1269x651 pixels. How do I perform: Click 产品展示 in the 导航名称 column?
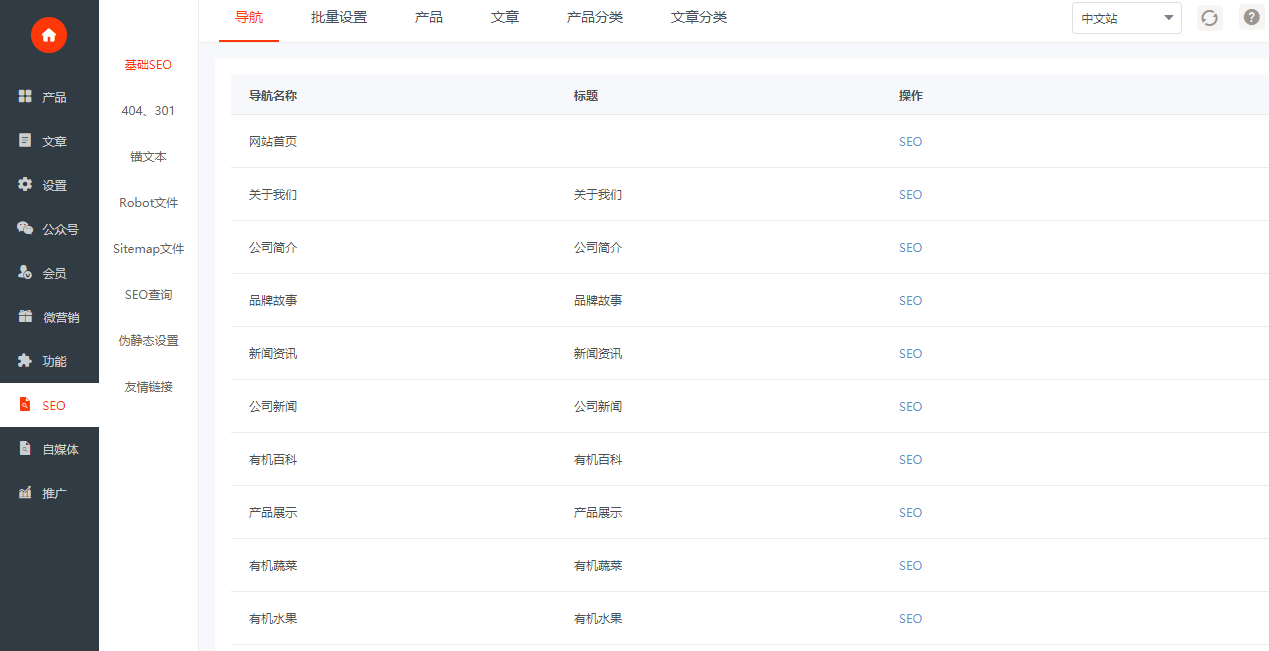tap(273, 512)
